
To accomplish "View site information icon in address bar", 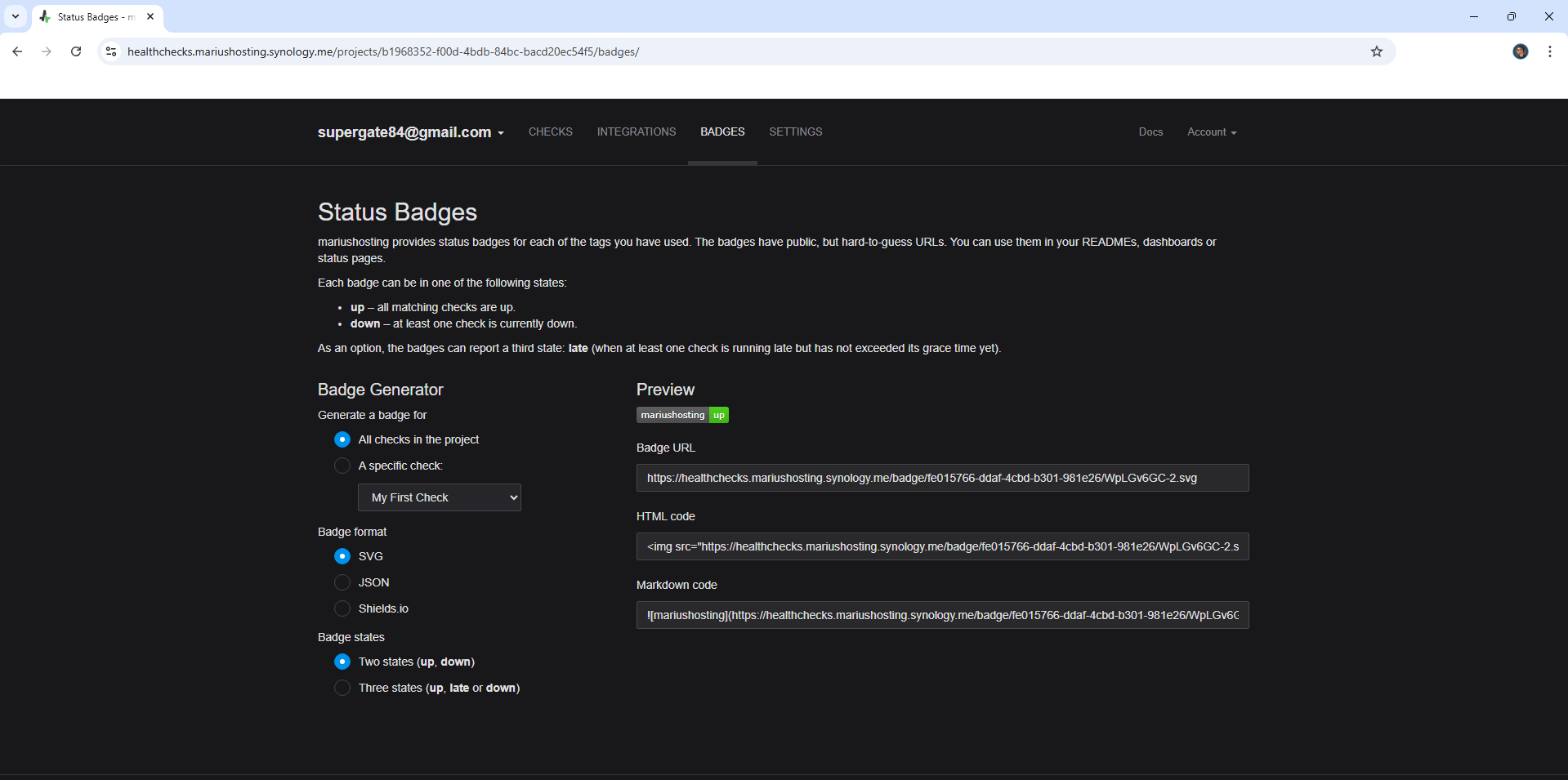I will pyautogui.click(x=111, y=51).
